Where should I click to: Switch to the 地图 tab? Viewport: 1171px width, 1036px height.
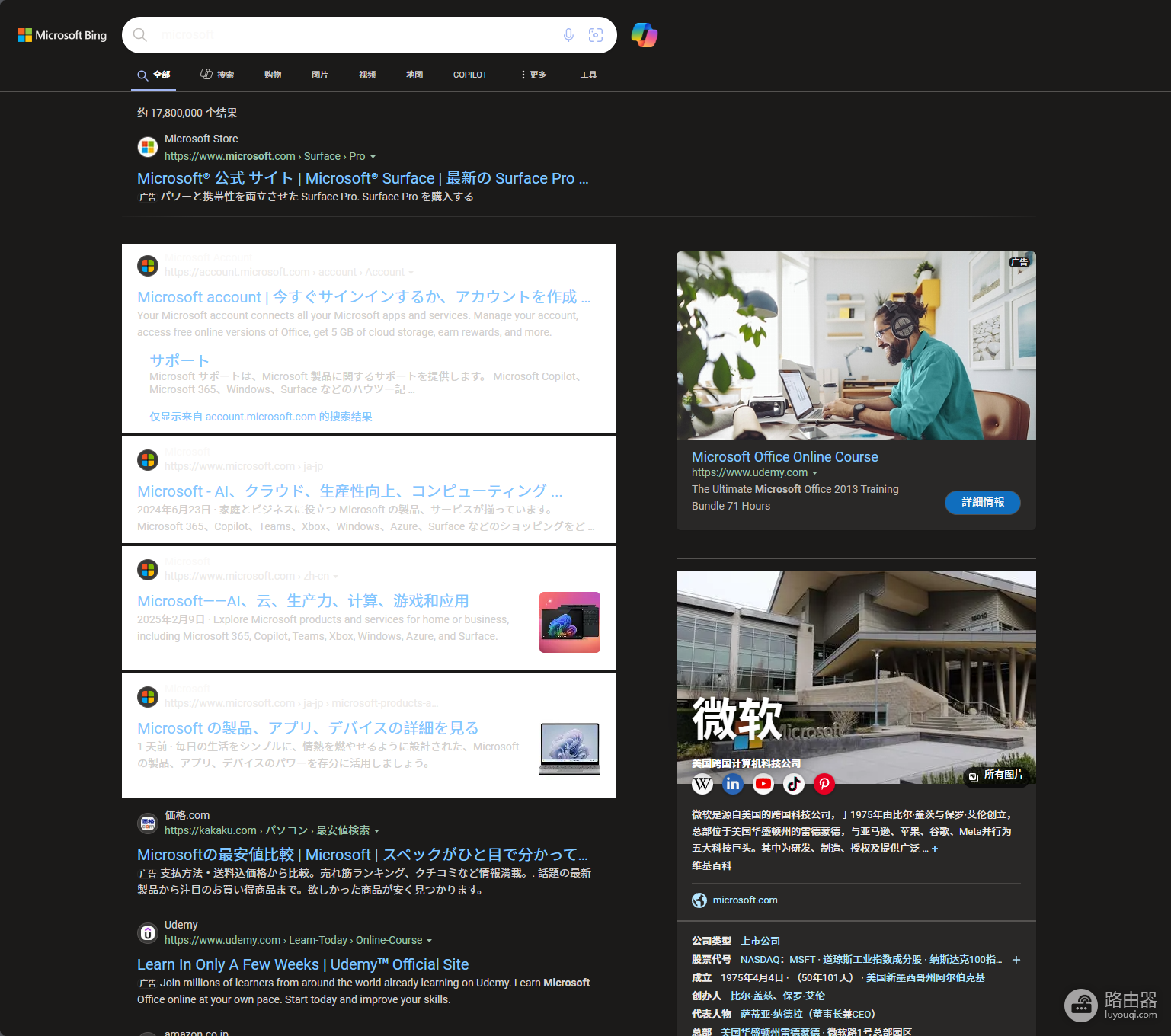414,75
